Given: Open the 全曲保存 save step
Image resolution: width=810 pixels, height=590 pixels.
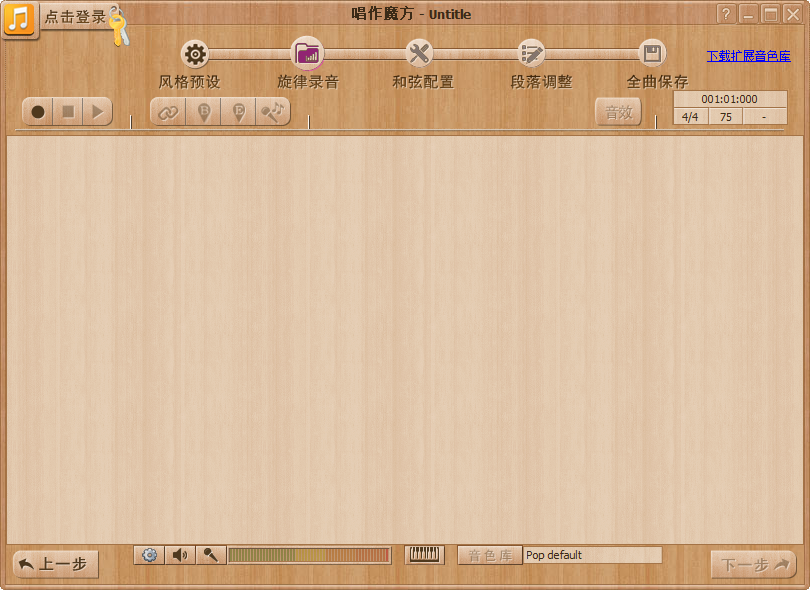Looking at the screenshot, I should pos(652,54).
